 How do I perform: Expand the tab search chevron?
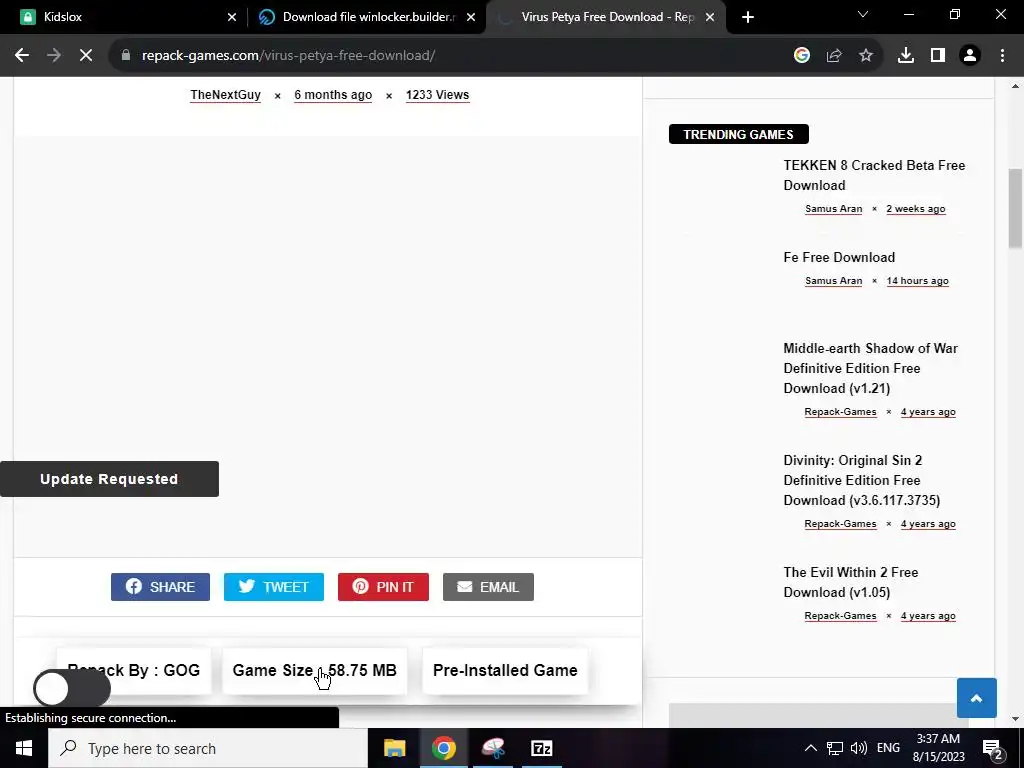coord(863,14)
